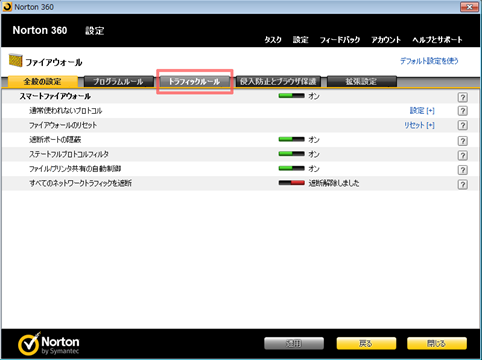Image resolution: width=482 pixels, height=360 pixels.
Task: Toggle the 遮断ポートの隠蔽 switch
Action: [x=291, y=139]
